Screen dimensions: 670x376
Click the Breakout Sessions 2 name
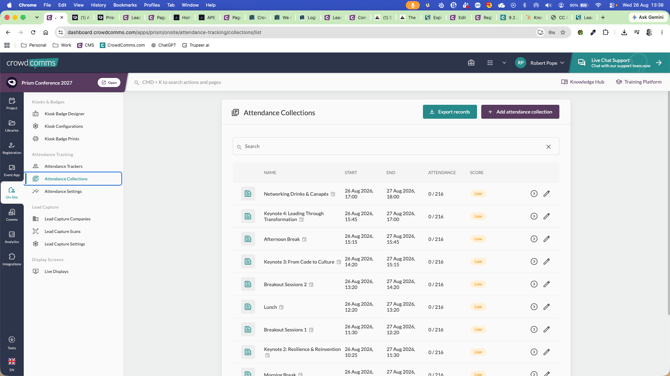pos(285,284)
